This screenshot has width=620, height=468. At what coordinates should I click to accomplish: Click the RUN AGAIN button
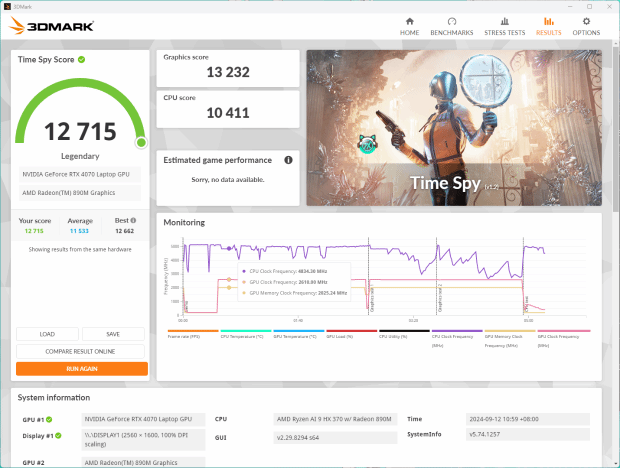click(x=82, y=369)
